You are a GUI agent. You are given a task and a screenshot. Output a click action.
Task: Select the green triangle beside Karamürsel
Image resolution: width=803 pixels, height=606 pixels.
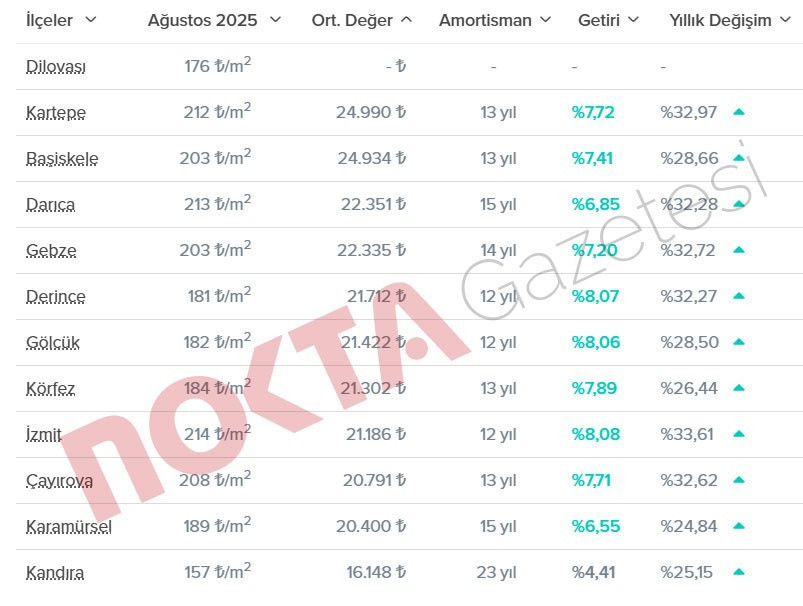pyautogui.click(x=738, y=526)
